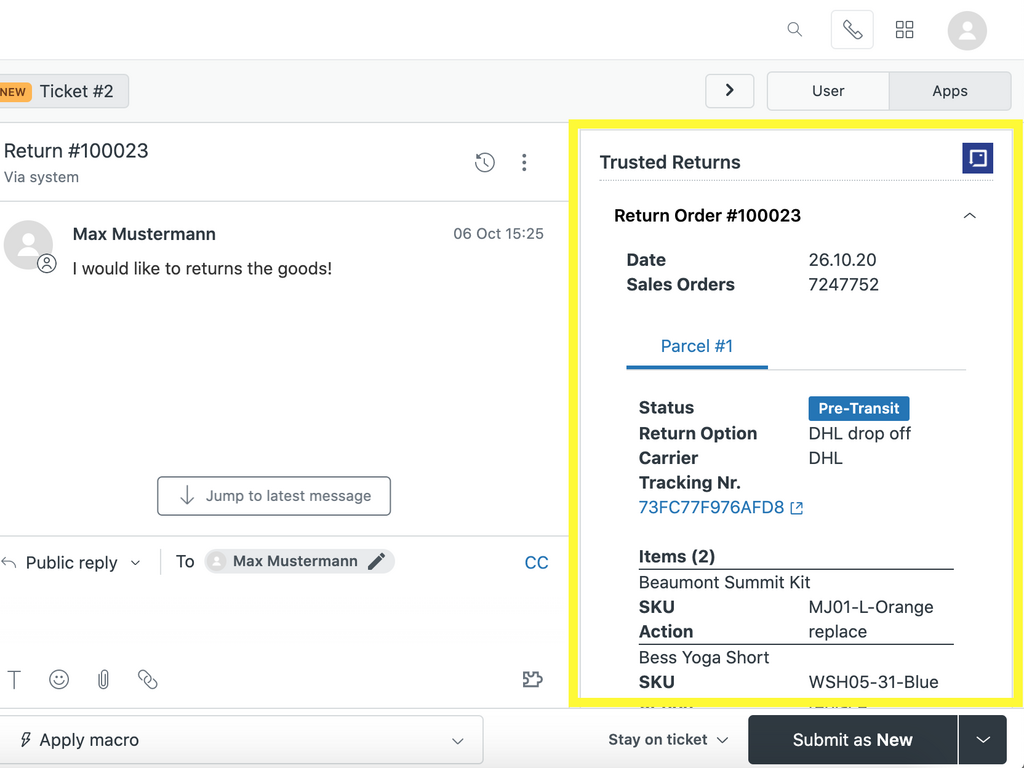This screenshot has width=1024, height=768.
Task: Click the search magnifier icon
Action: [x=795, y=30]
